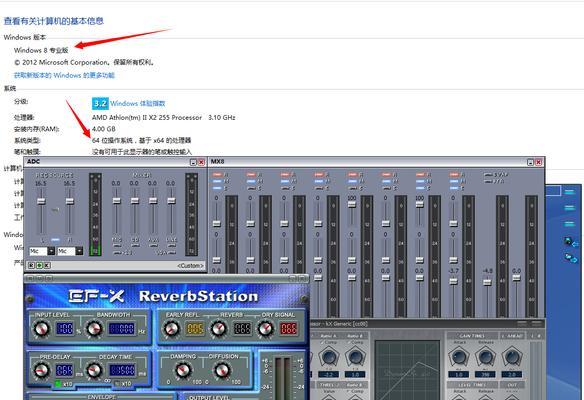
Task: Toggle the x10 button under Decay Time
Action: tap(117, 383)
